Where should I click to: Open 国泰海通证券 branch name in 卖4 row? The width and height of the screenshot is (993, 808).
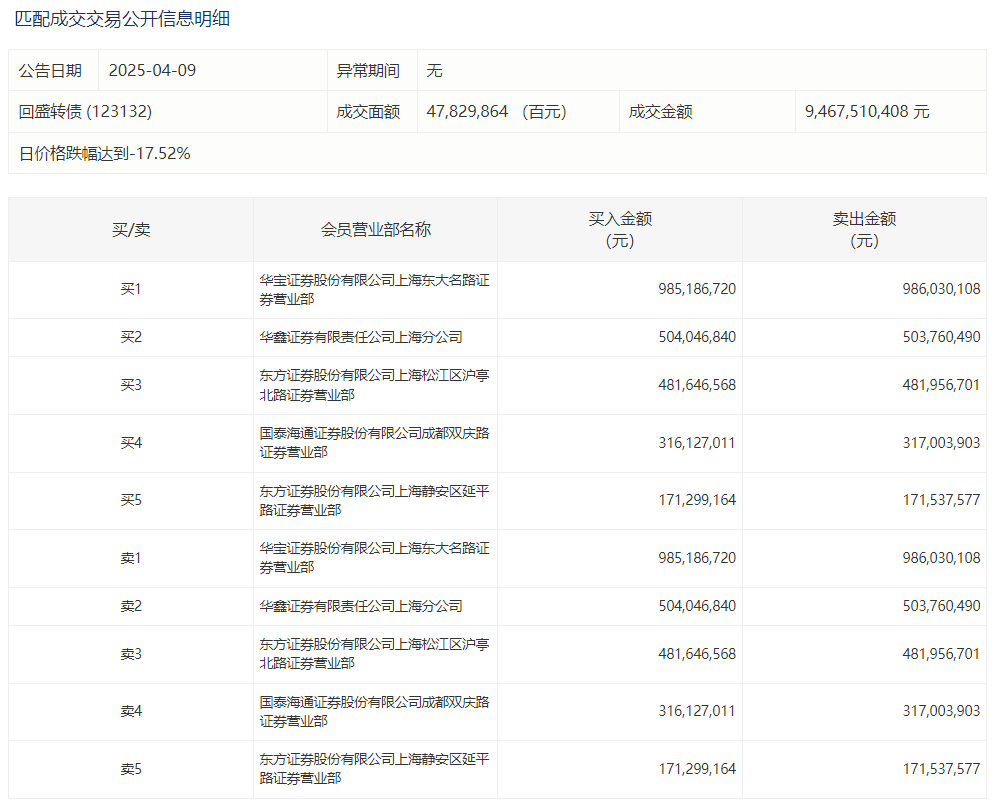tap(374, 711)
